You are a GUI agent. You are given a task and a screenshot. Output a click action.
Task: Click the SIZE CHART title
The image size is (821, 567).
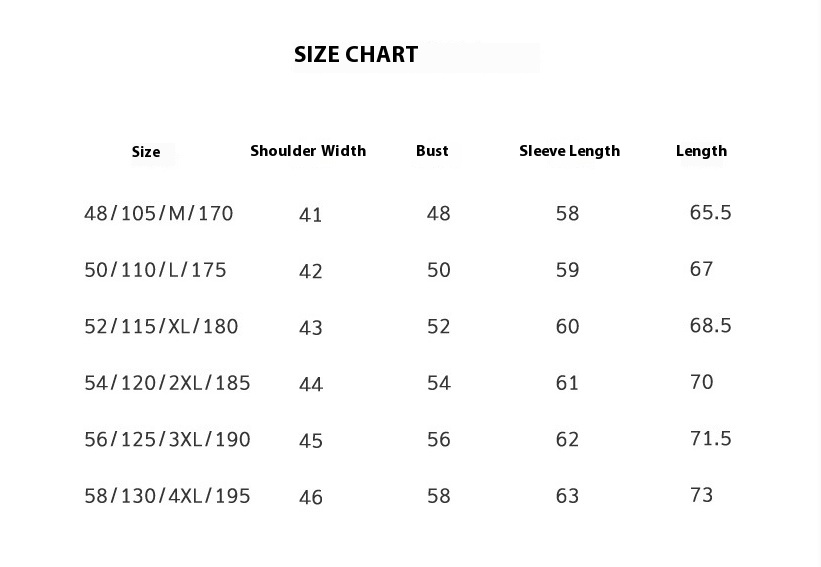[356, 54]
